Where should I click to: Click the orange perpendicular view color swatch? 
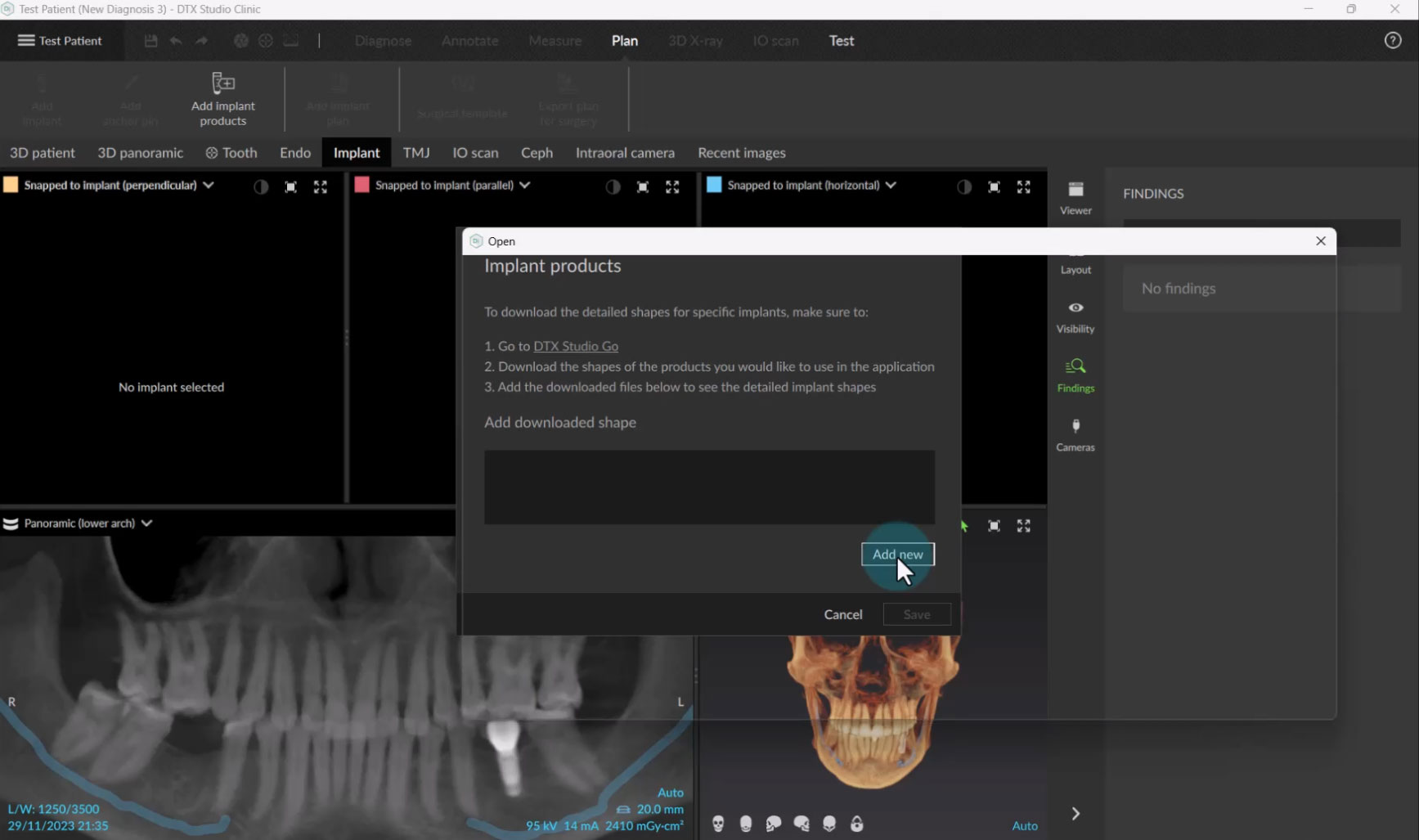[x=11, y=185]
